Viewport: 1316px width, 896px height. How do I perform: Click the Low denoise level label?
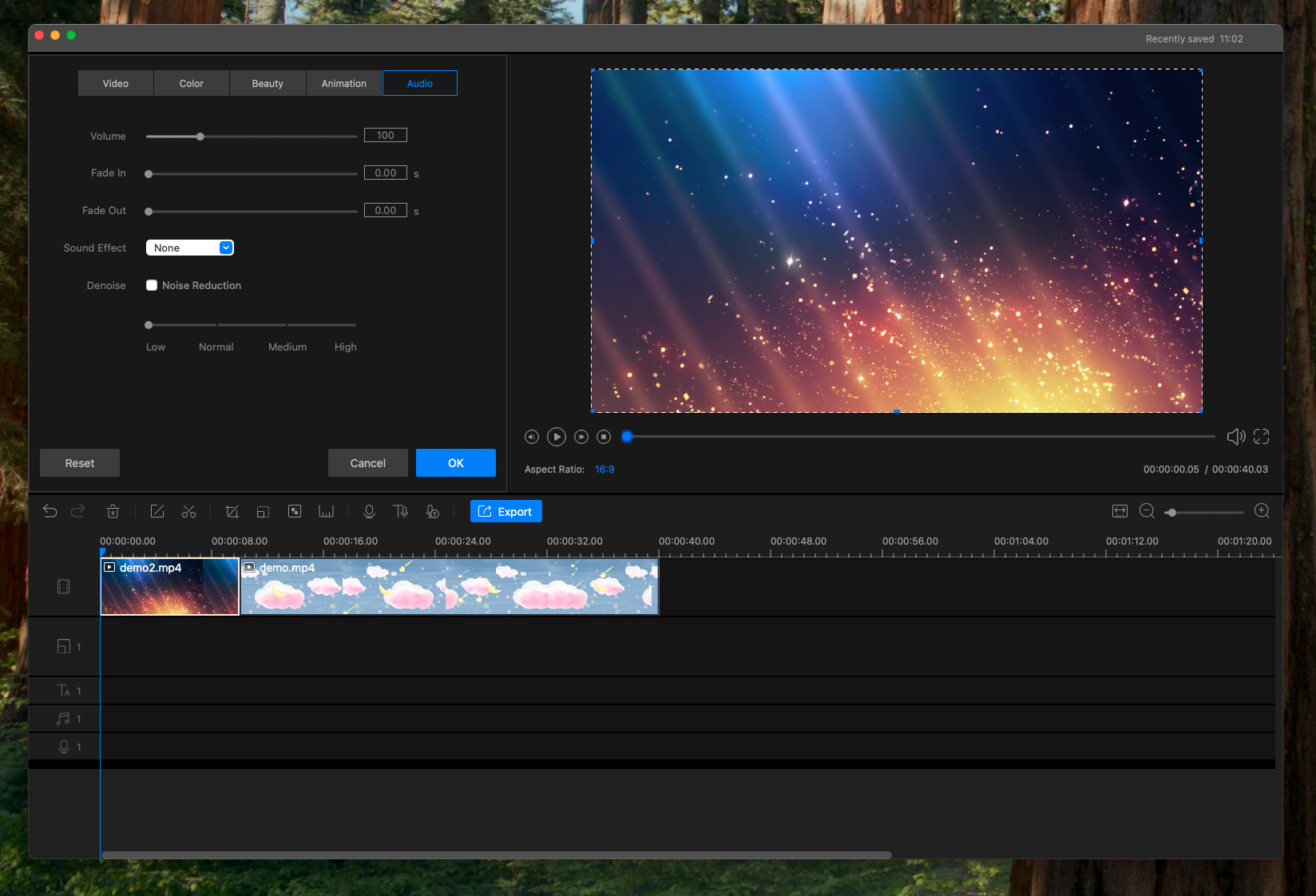tap(156, 347)
